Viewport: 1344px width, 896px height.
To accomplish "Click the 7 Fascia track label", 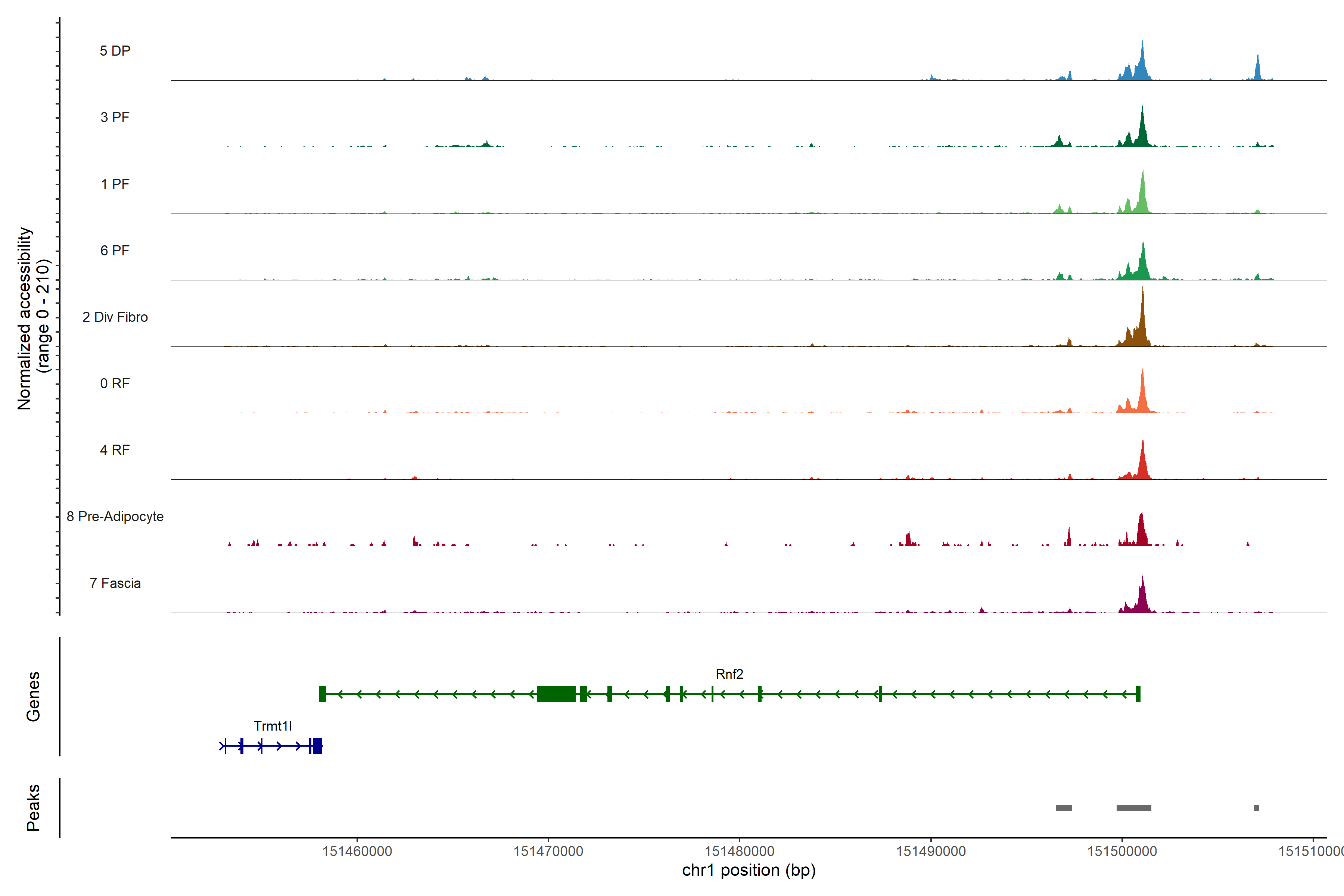I will 115,584.
